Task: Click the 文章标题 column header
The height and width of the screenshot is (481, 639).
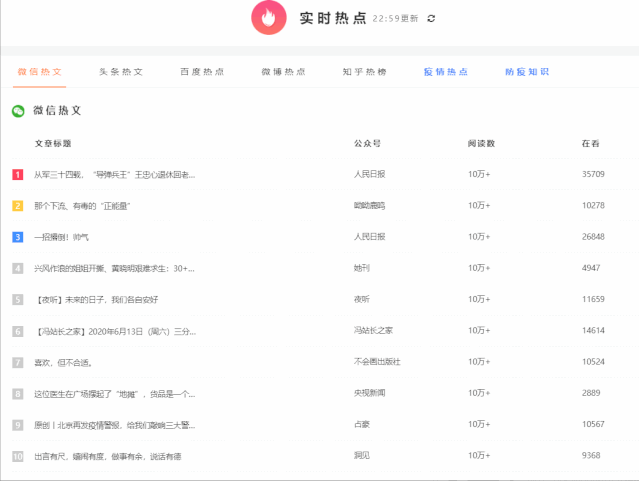Action: [53, 143]
